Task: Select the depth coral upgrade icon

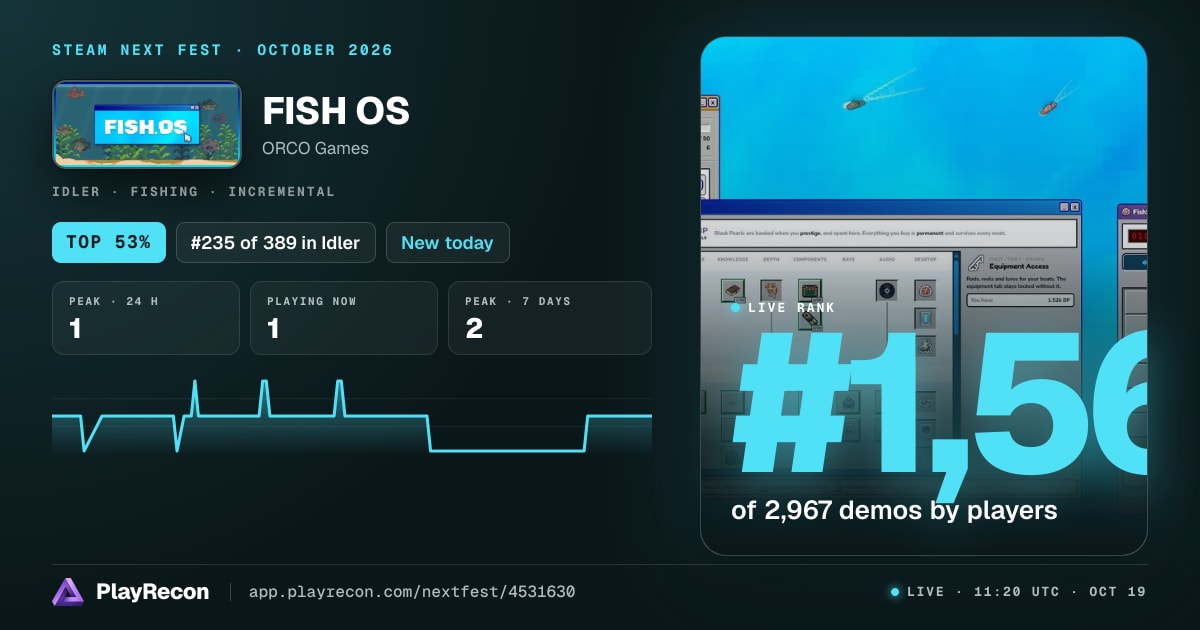Action: click(771, 290)
